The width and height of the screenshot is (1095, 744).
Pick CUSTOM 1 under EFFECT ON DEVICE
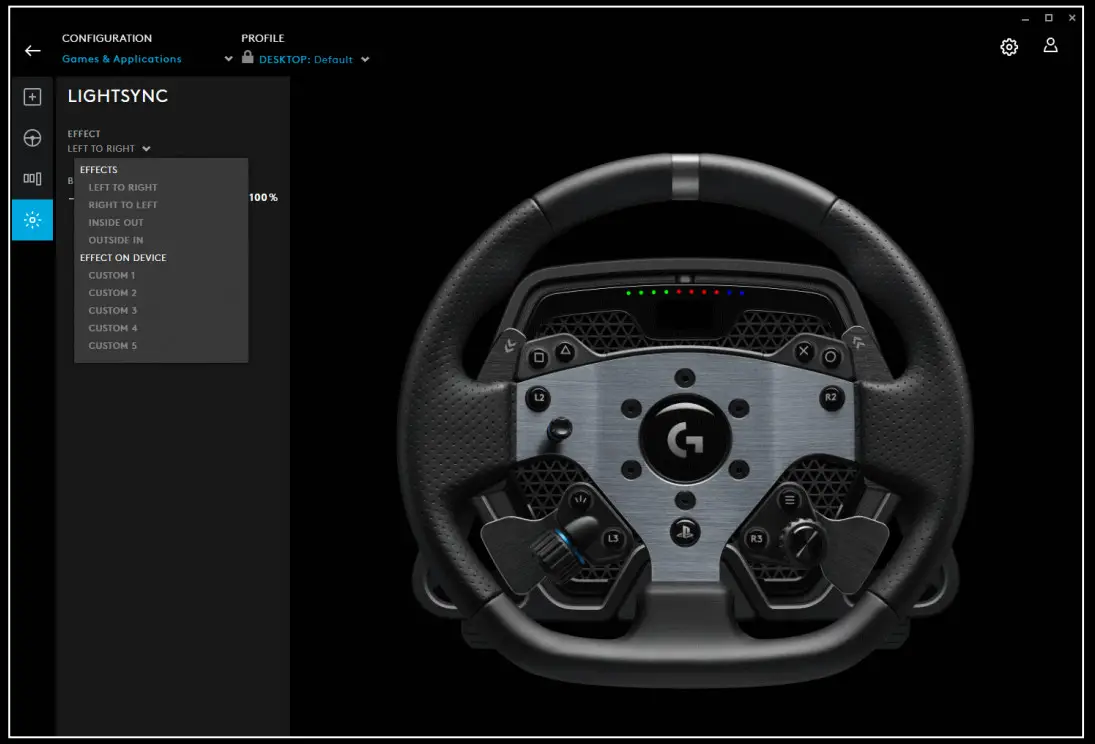[x=111, y=275]
